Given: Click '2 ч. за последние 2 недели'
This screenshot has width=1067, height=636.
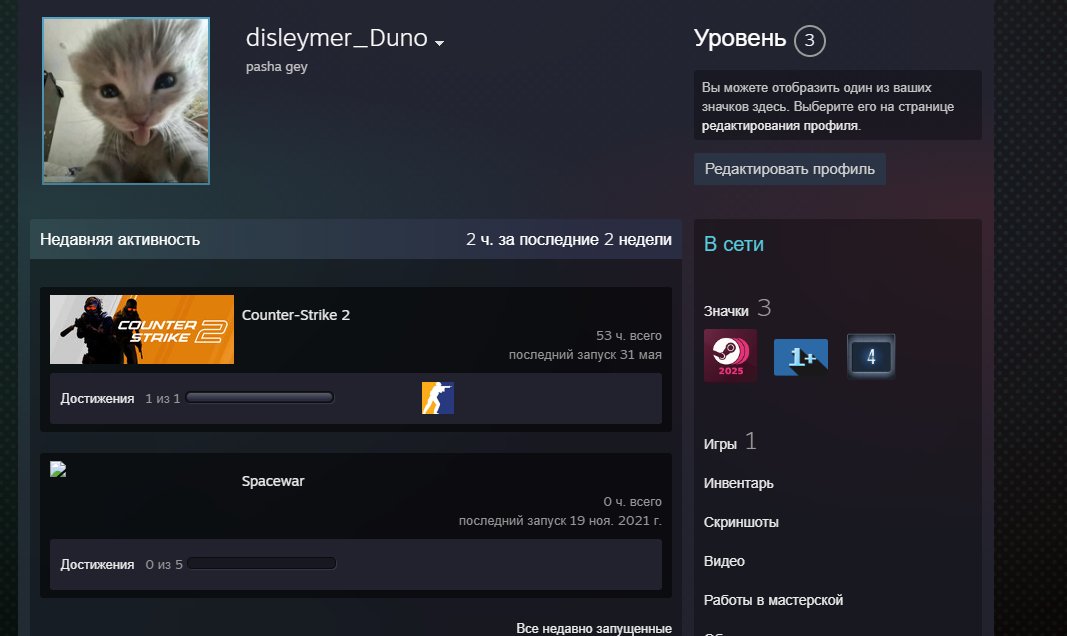Looking at the screenshot, I should pos(569,239).
